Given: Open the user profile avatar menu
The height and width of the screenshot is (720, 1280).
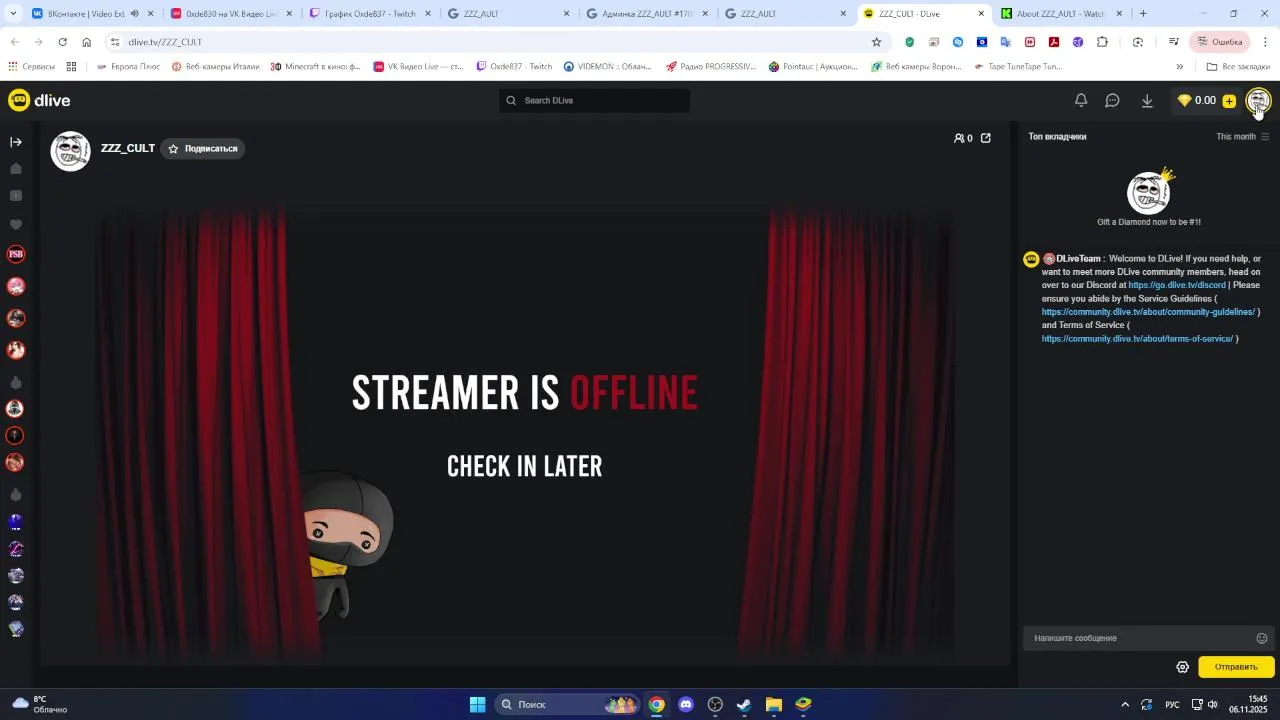Looking at the screenshot, I should (x=1258, y=100).
